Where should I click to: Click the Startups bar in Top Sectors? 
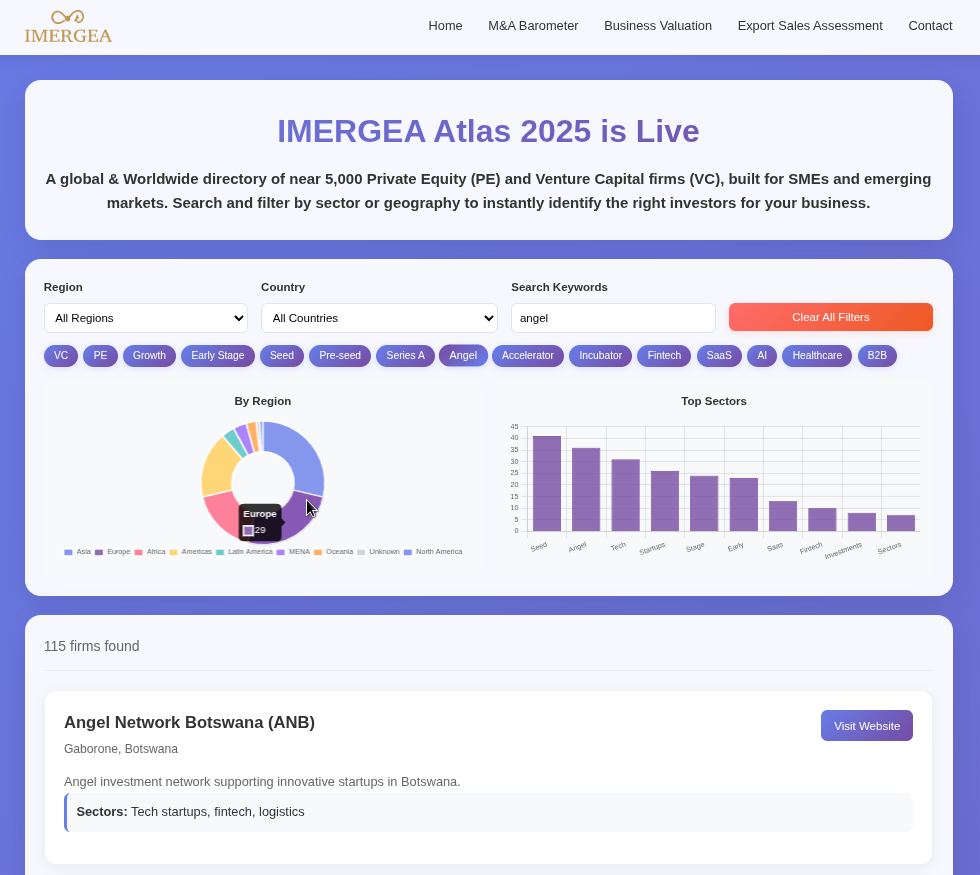point(665,501)
